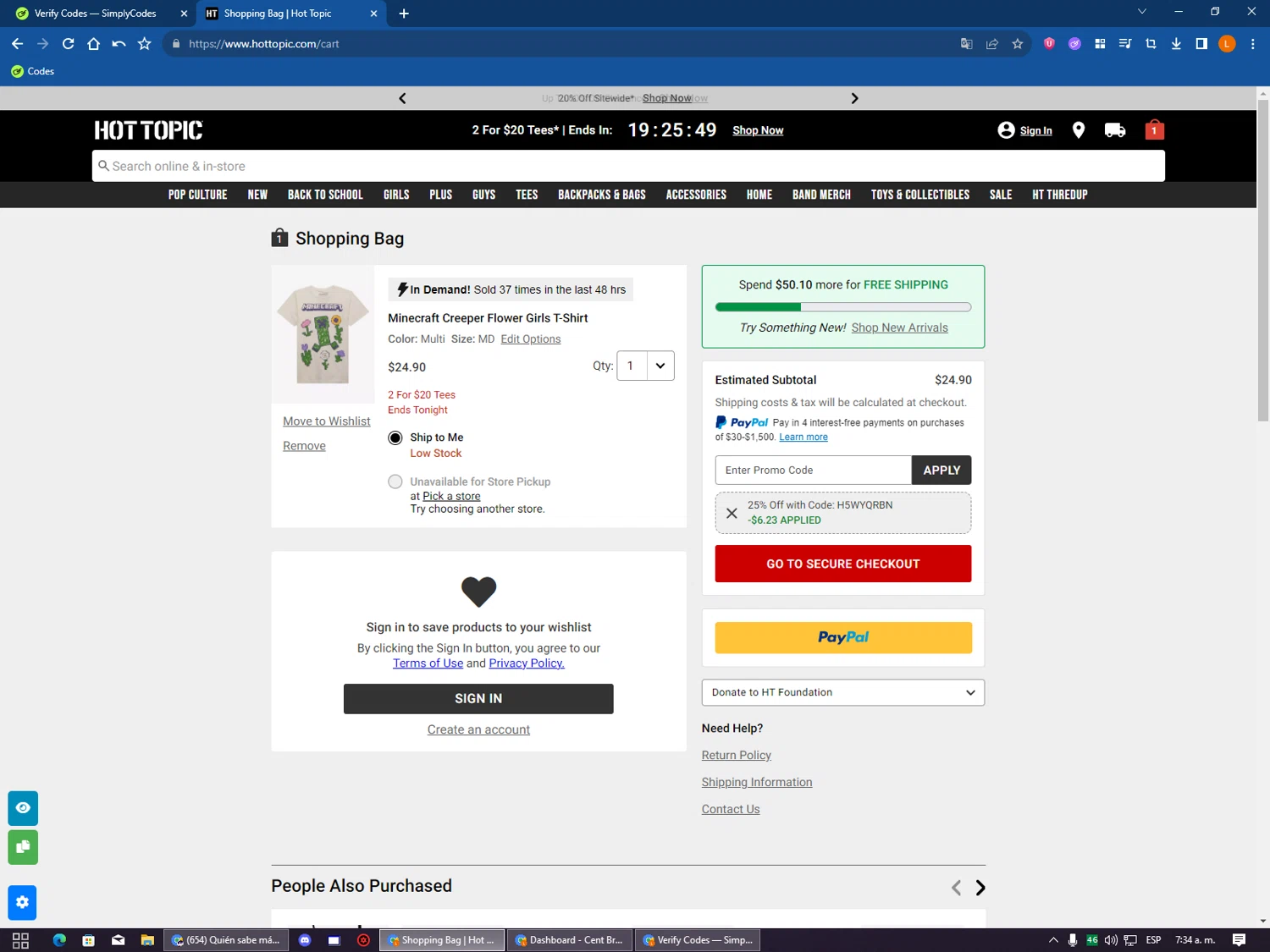Open the Return Policy link
Viewport: 1270px width, 952px height.
tap(737, 756)
